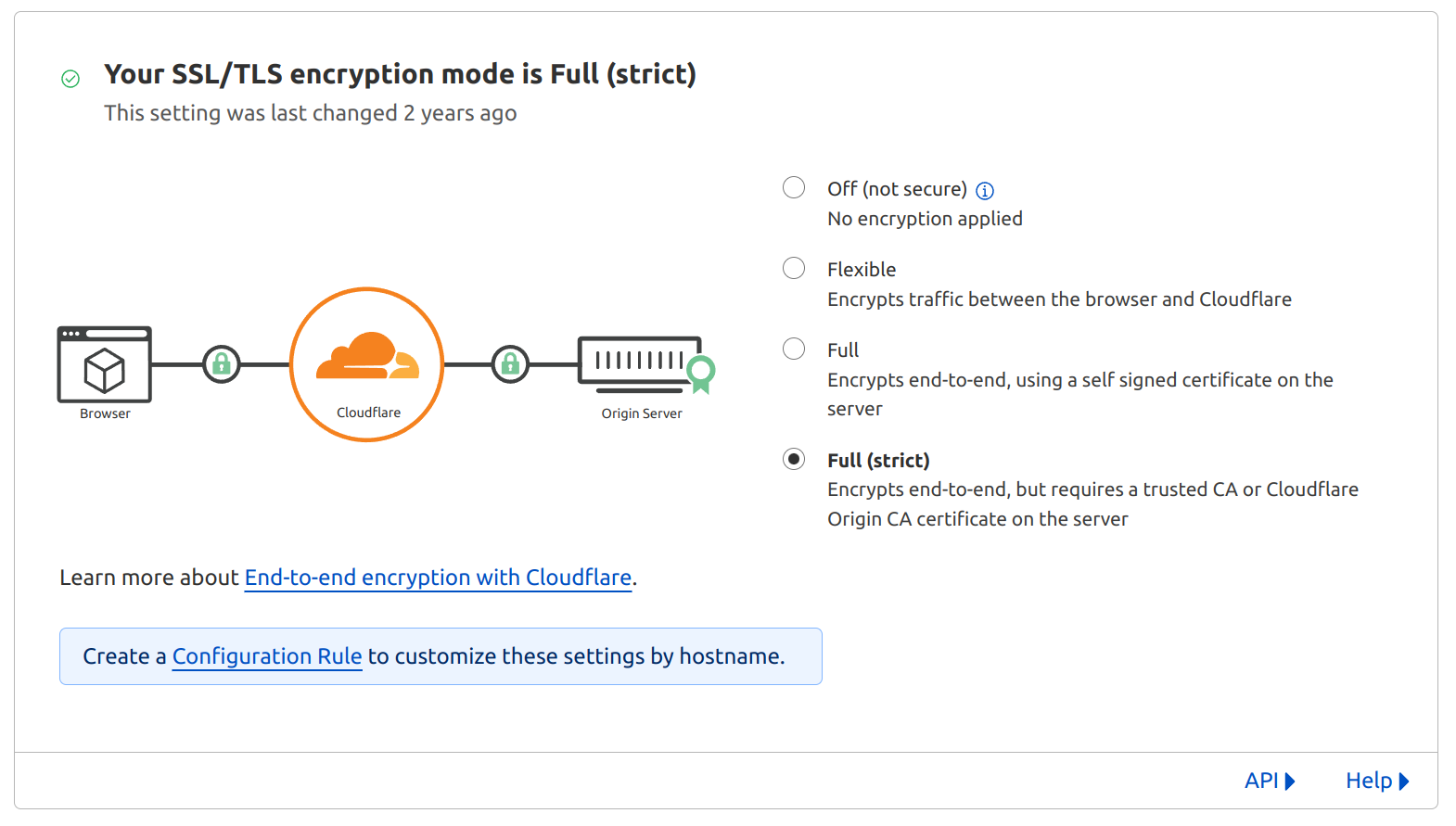1456x826 pixels.
Task: Open End-to-end encryption with Cloudflare documentation
Action: tap(437, 578)
